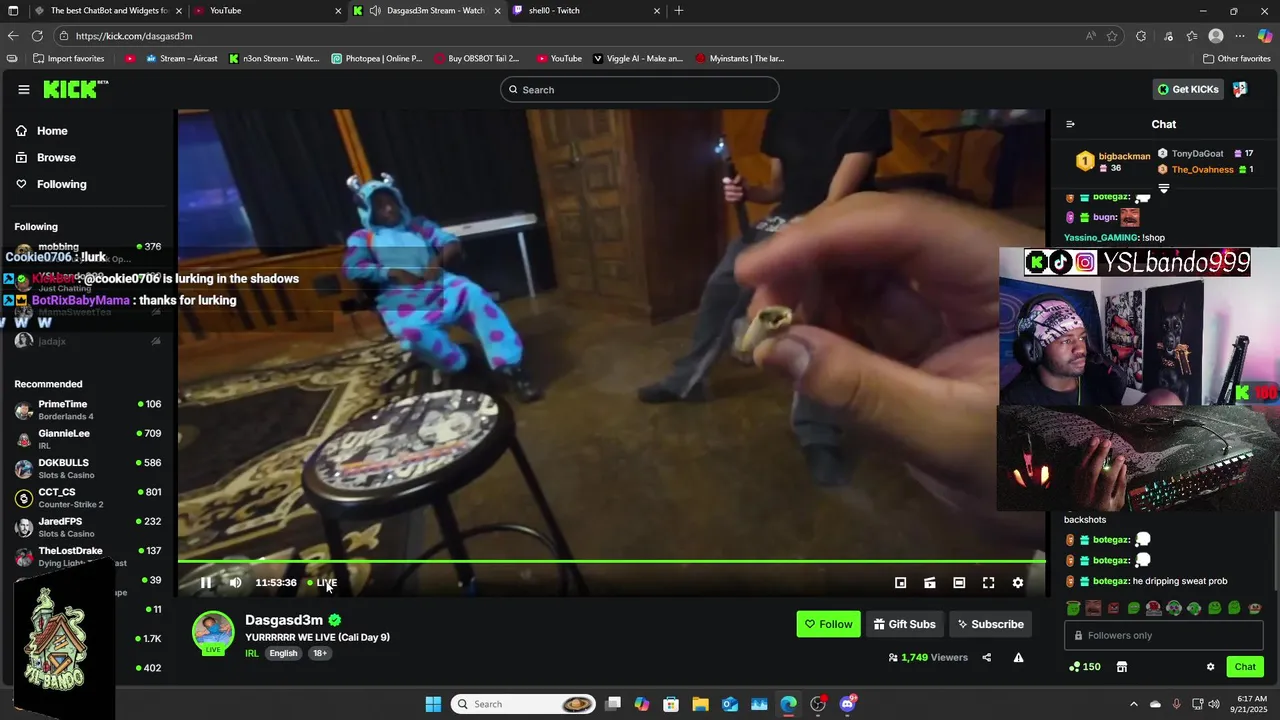Open Photopea bookmark
The width and height of the screenshot is (1280, 720).
click(377, 58)
